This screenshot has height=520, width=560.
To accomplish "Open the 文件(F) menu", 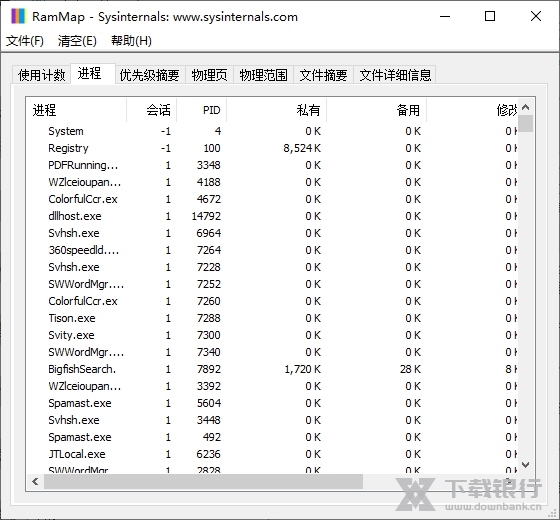I will pyautogui.click(x=25, y=41).
